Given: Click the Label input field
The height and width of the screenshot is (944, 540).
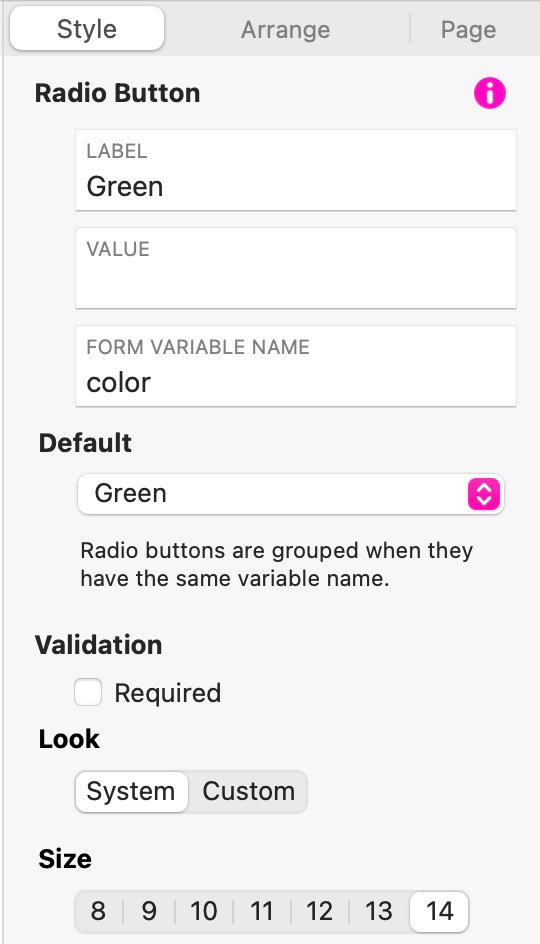Looking at the screenshot, I should point(296,170).
